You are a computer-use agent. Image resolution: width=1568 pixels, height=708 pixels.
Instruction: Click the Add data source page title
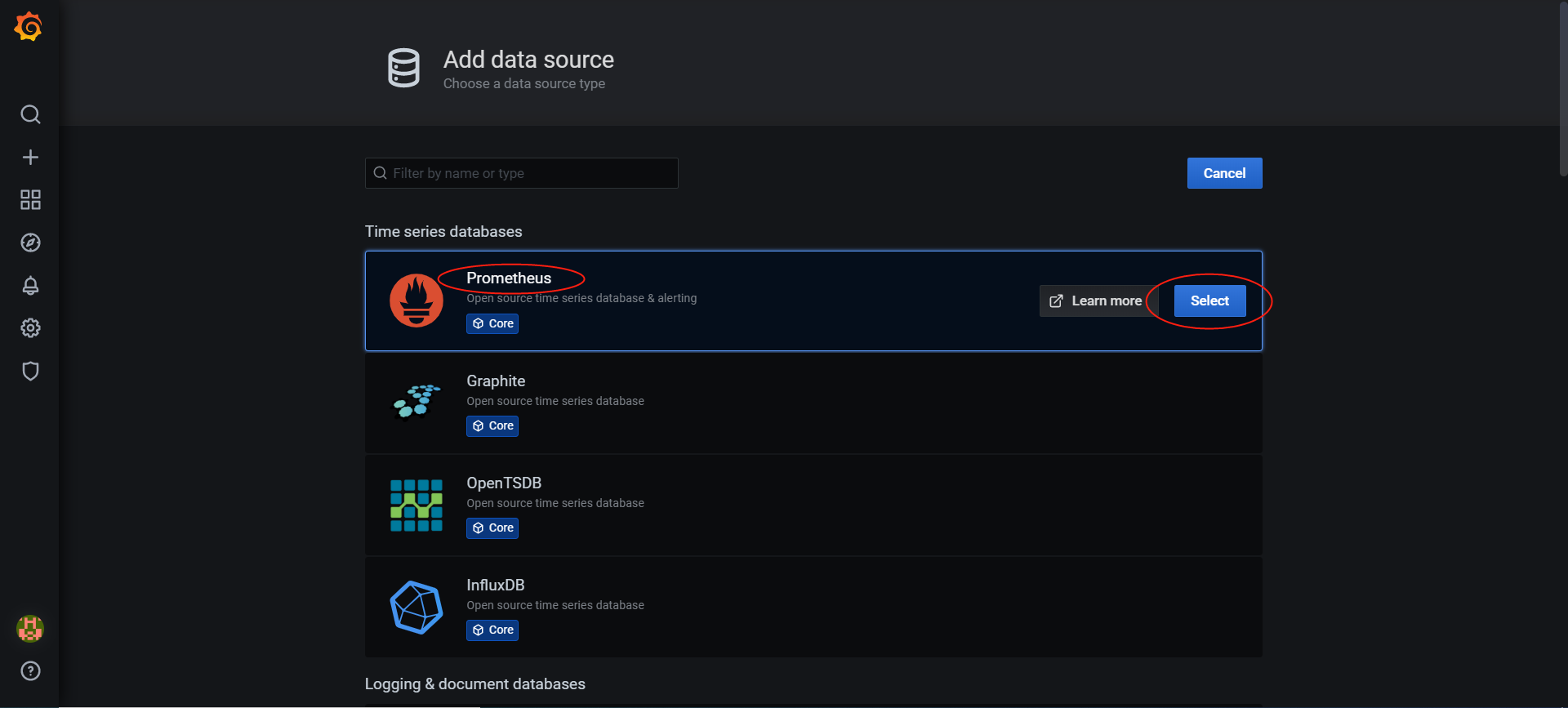pos(528,60)
